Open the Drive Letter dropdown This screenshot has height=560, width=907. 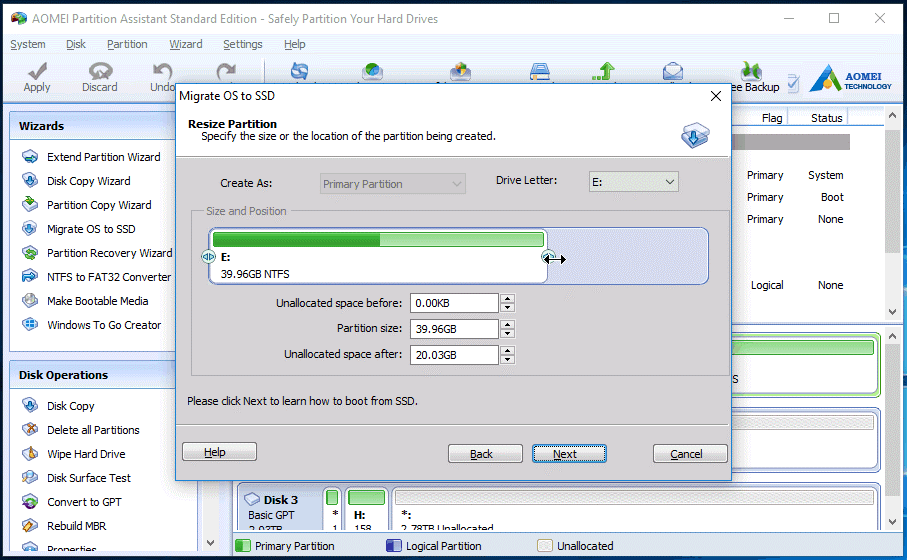pos(633,182)
